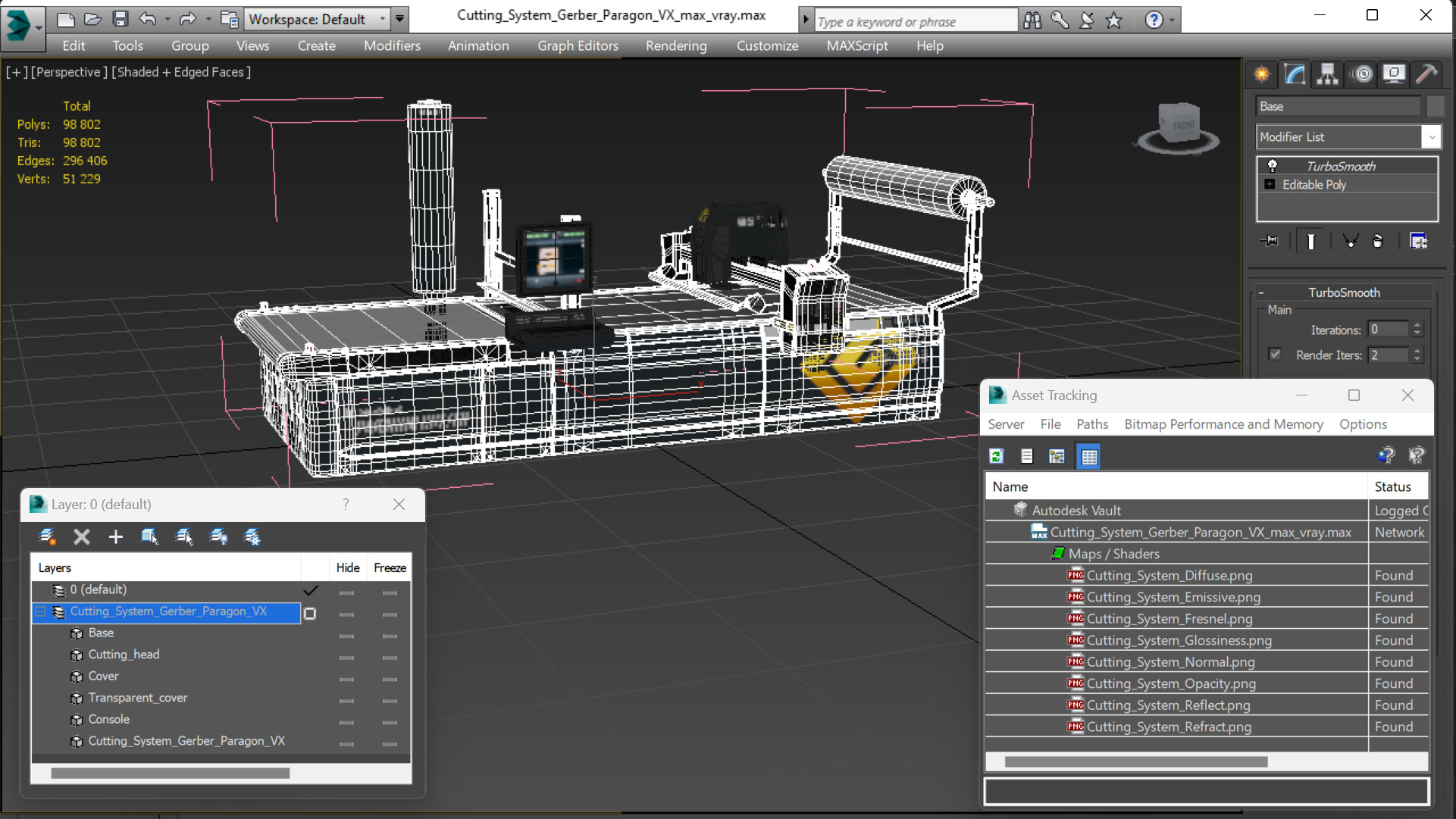
Task: Switch Asset Tracking to table view
Action: 1089,456
